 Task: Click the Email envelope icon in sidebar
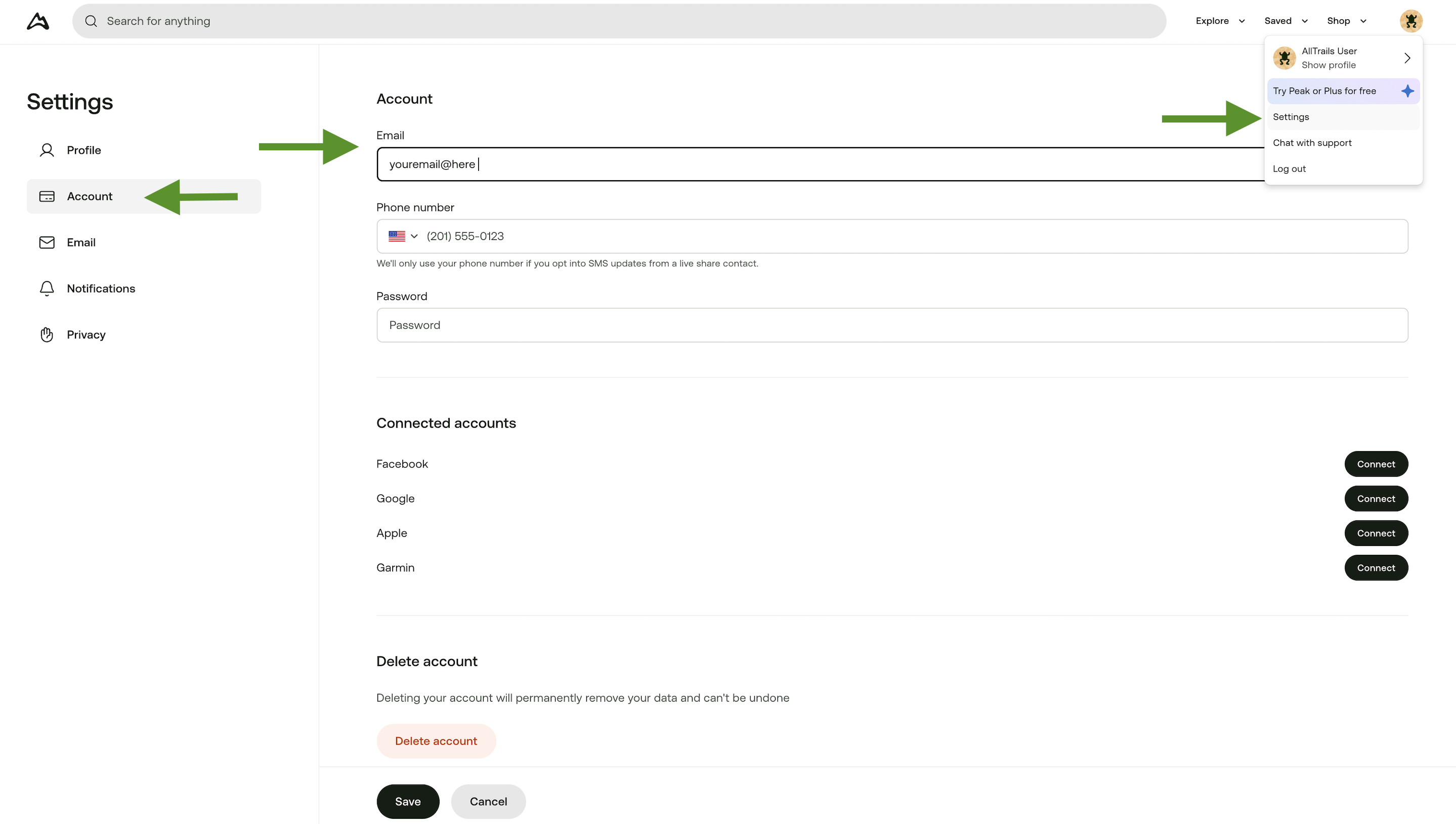(47, 242)
